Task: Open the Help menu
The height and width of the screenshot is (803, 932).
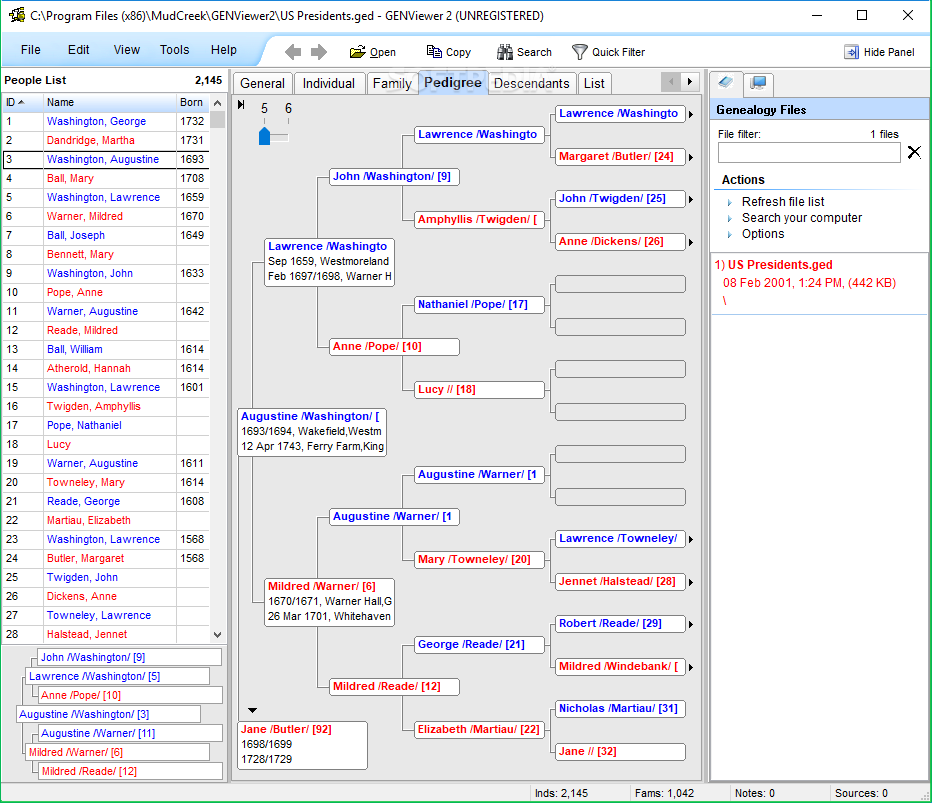Action: point(223,50)
